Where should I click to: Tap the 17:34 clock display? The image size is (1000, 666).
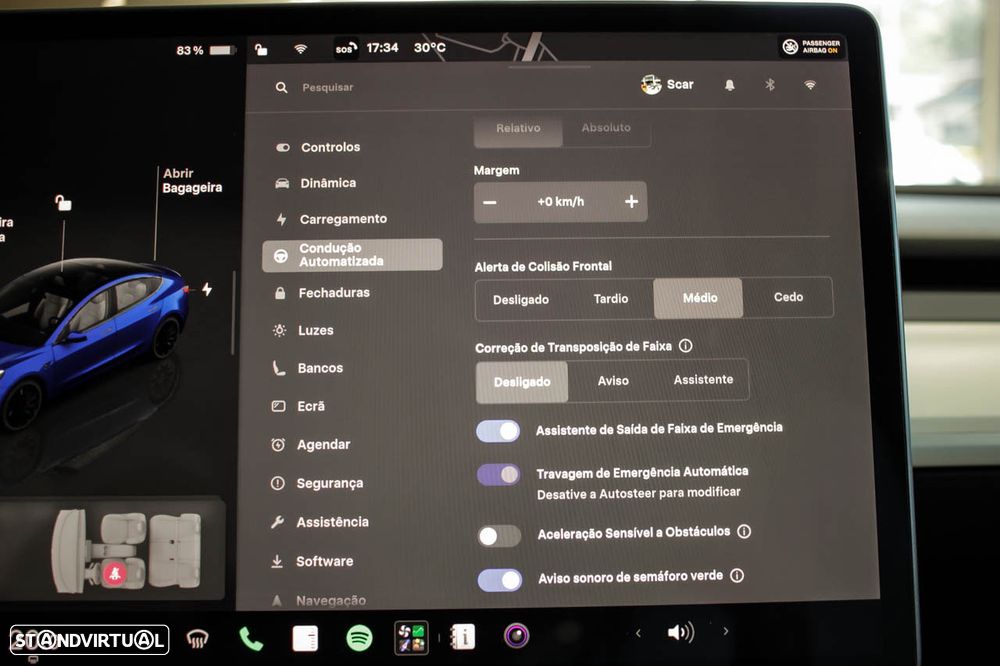tap(382, 48)
